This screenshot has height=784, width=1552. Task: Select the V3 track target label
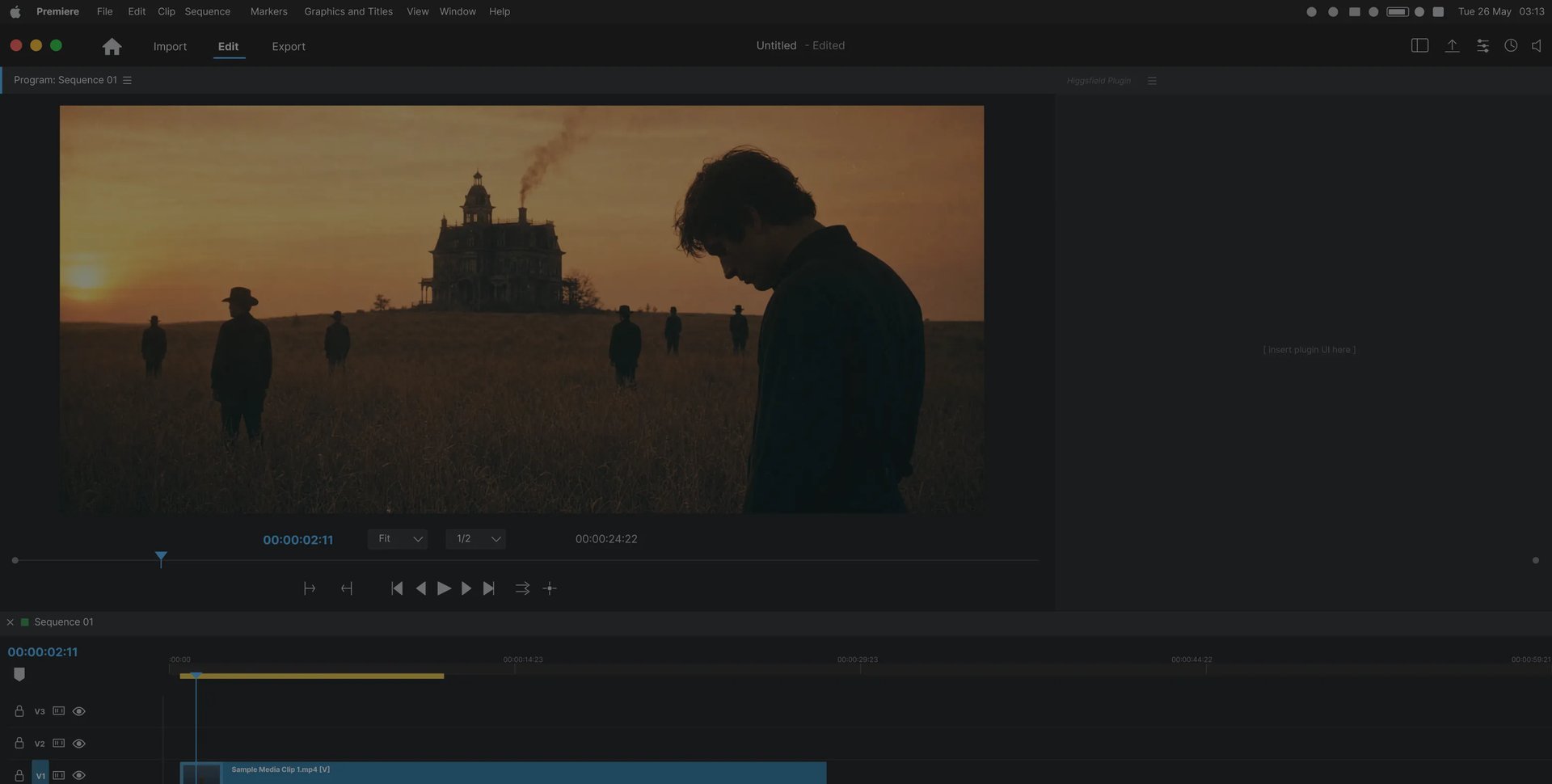click(x=40, y=711)
